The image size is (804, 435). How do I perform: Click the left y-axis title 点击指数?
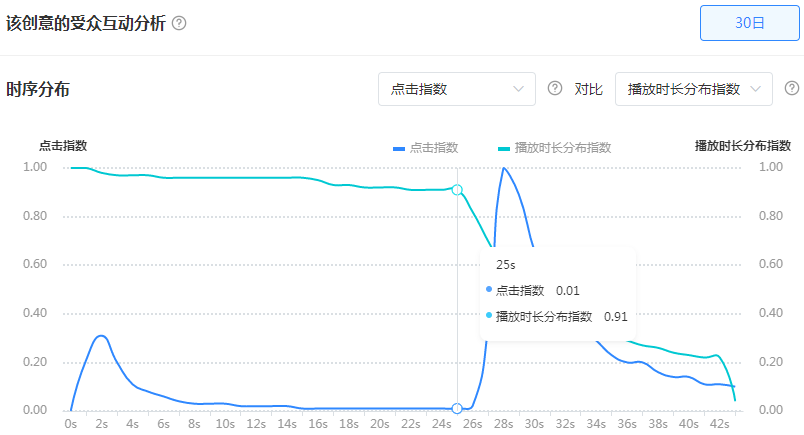64,145
